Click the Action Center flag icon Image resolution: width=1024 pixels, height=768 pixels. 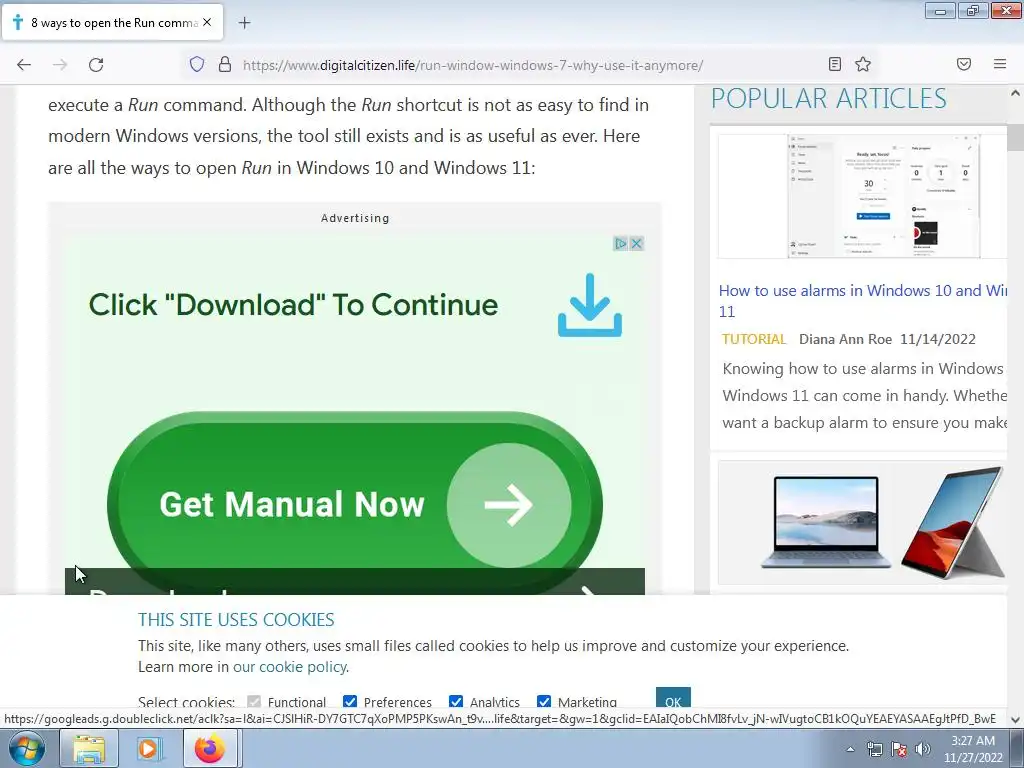(x=899, y=749)
